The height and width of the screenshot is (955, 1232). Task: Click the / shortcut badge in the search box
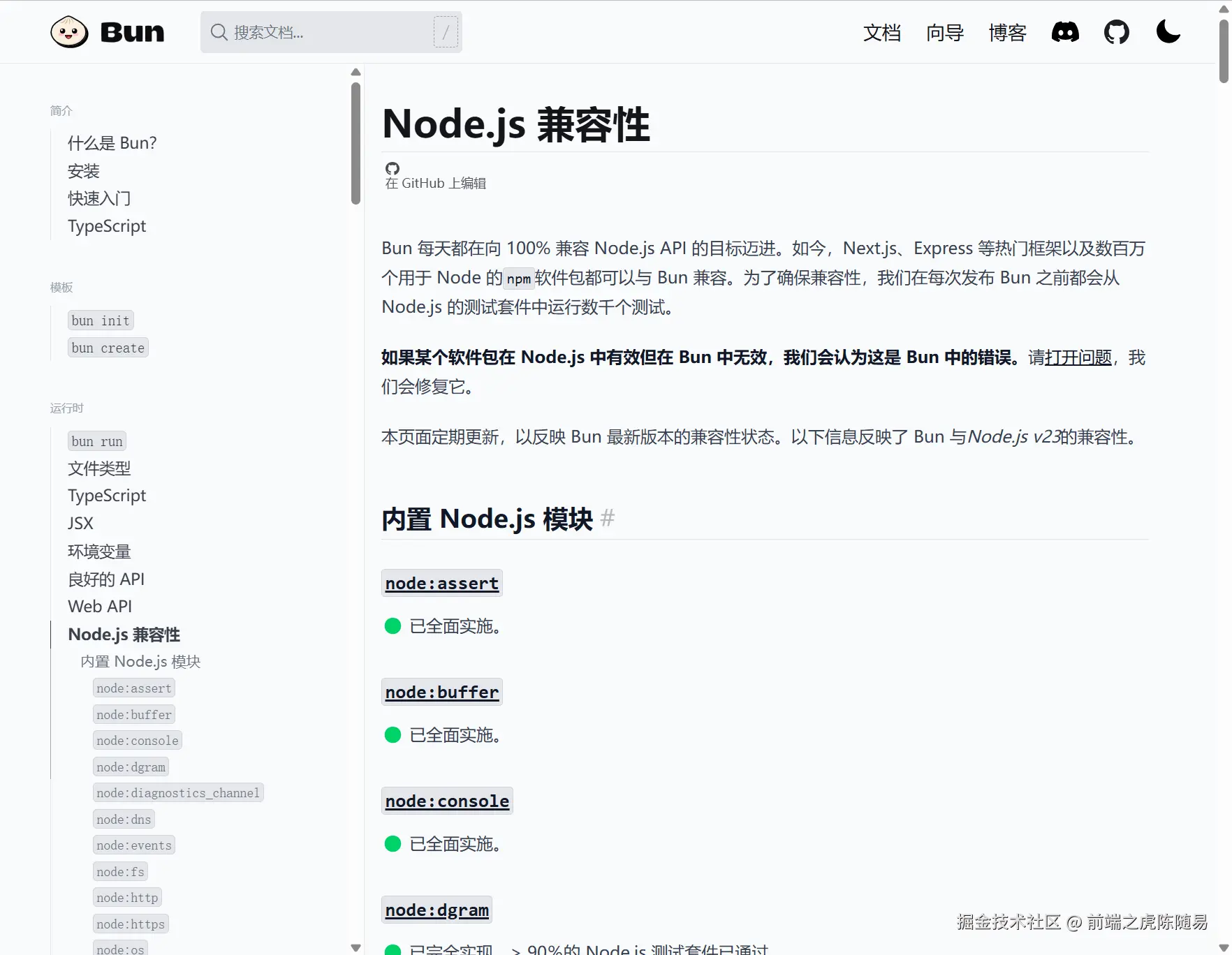click(x=446, y=31)
